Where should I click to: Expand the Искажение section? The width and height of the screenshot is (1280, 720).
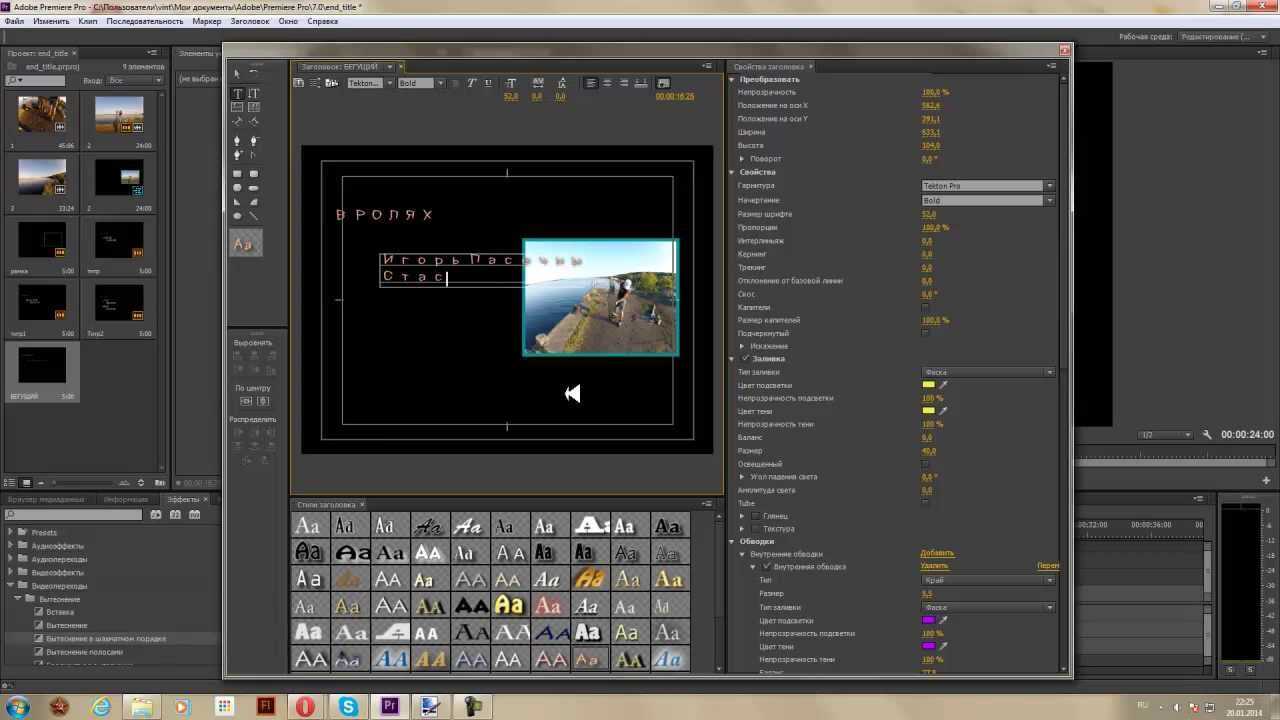(742, 346)
